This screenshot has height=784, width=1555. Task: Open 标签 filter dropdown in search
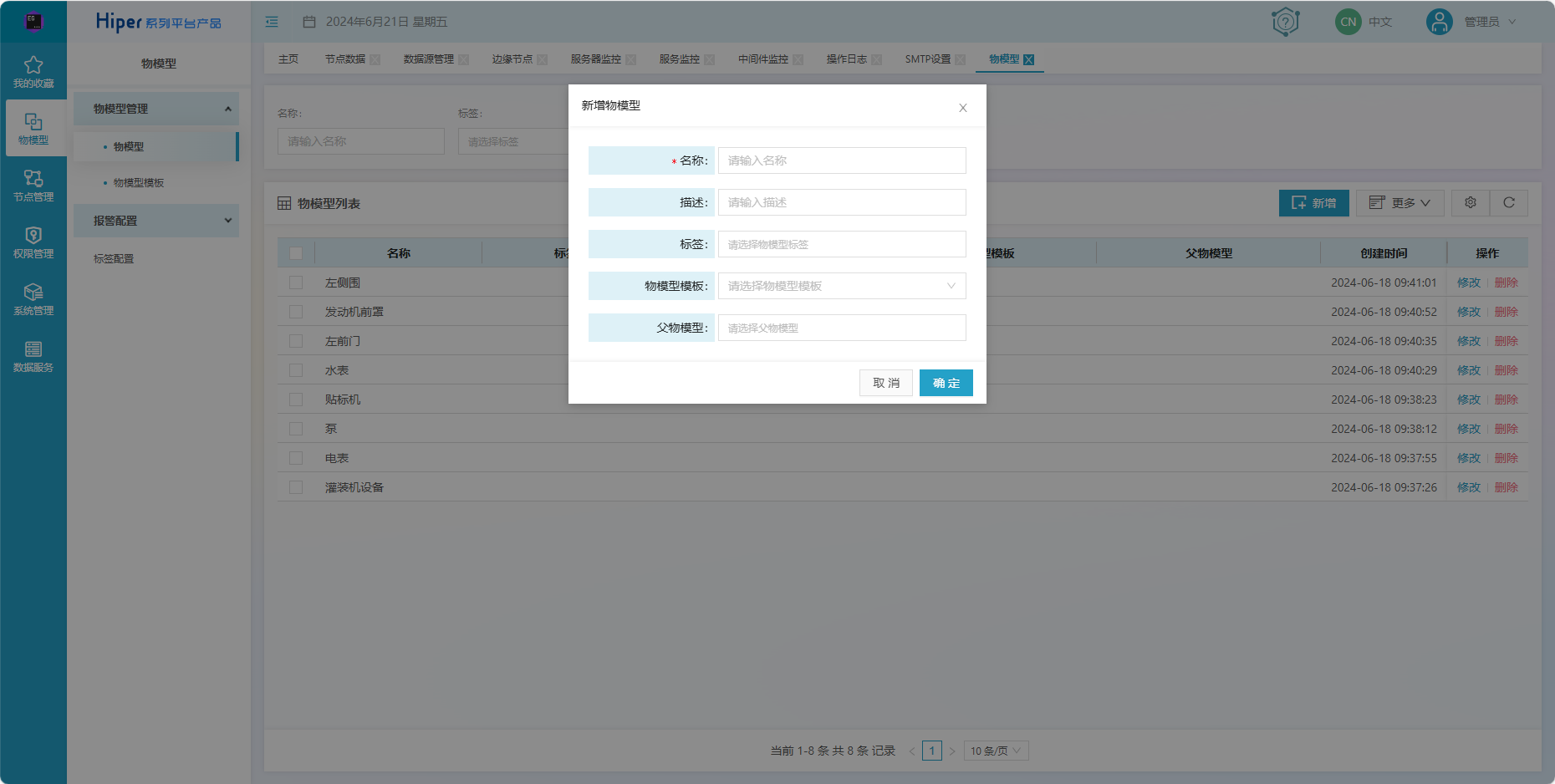(x=512, y=141)
